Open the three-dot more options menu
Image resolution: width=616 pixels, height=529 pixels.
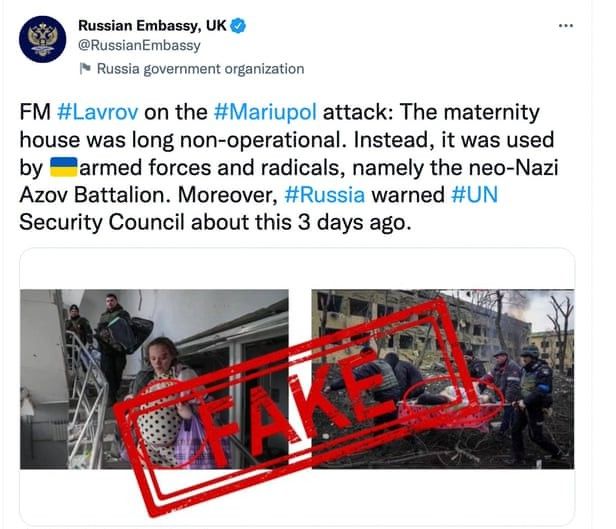click(x=566, y=26)
